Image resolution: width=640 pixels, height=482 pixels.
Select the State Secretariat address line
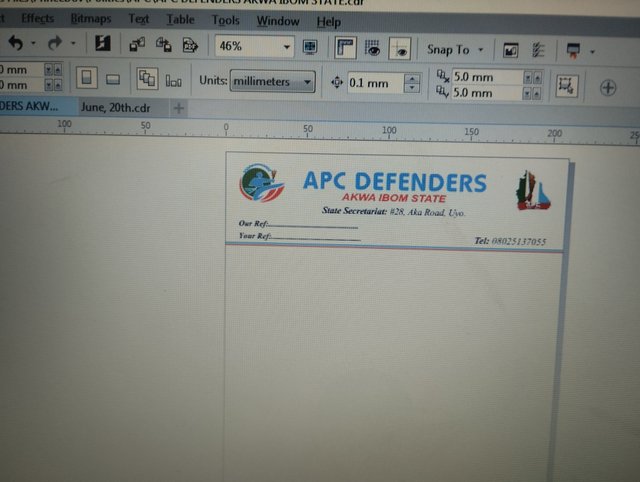[x=393, y=211]
